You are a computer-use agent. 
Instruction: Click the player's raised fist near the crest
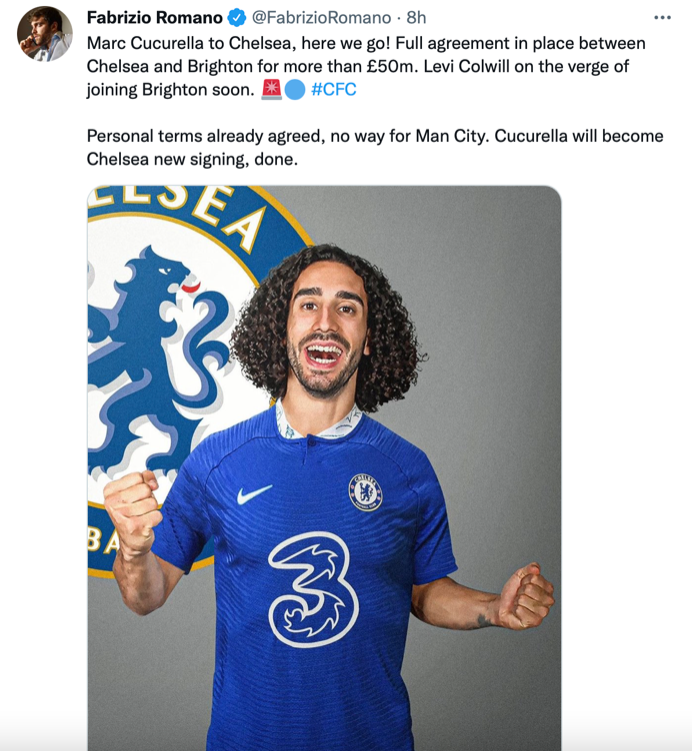(133, 511)
